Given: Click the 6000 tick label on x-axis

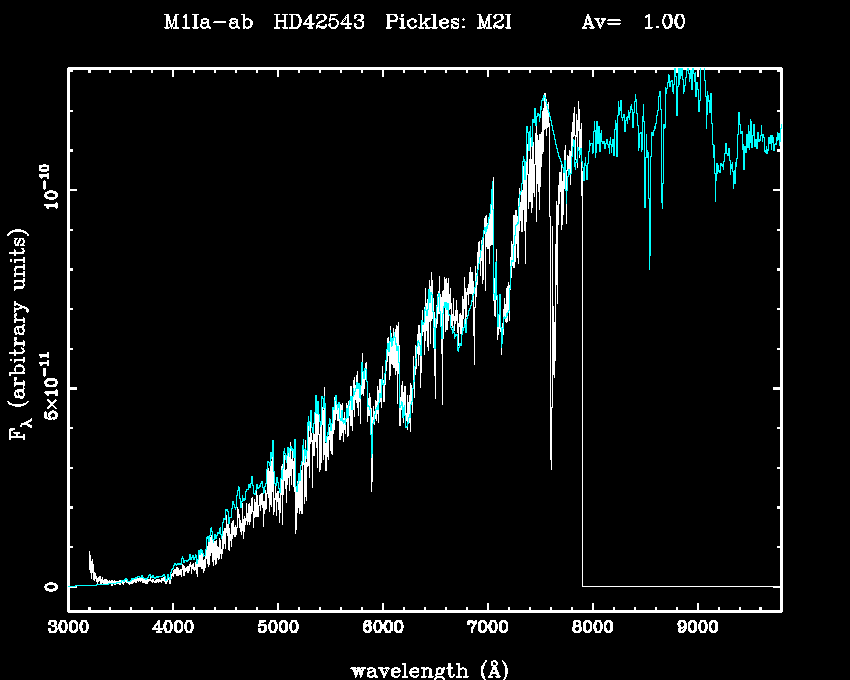Looking at the screenshot, I should click(x=382, y=628).
